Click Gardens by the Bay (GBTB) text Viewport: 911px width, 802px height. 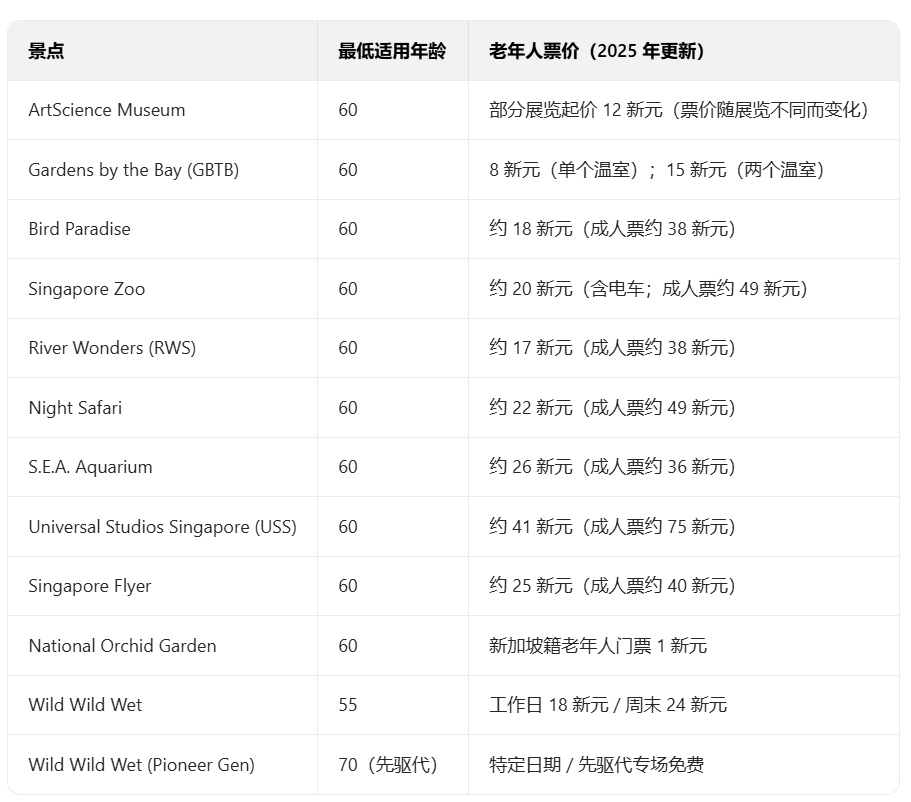134,170
